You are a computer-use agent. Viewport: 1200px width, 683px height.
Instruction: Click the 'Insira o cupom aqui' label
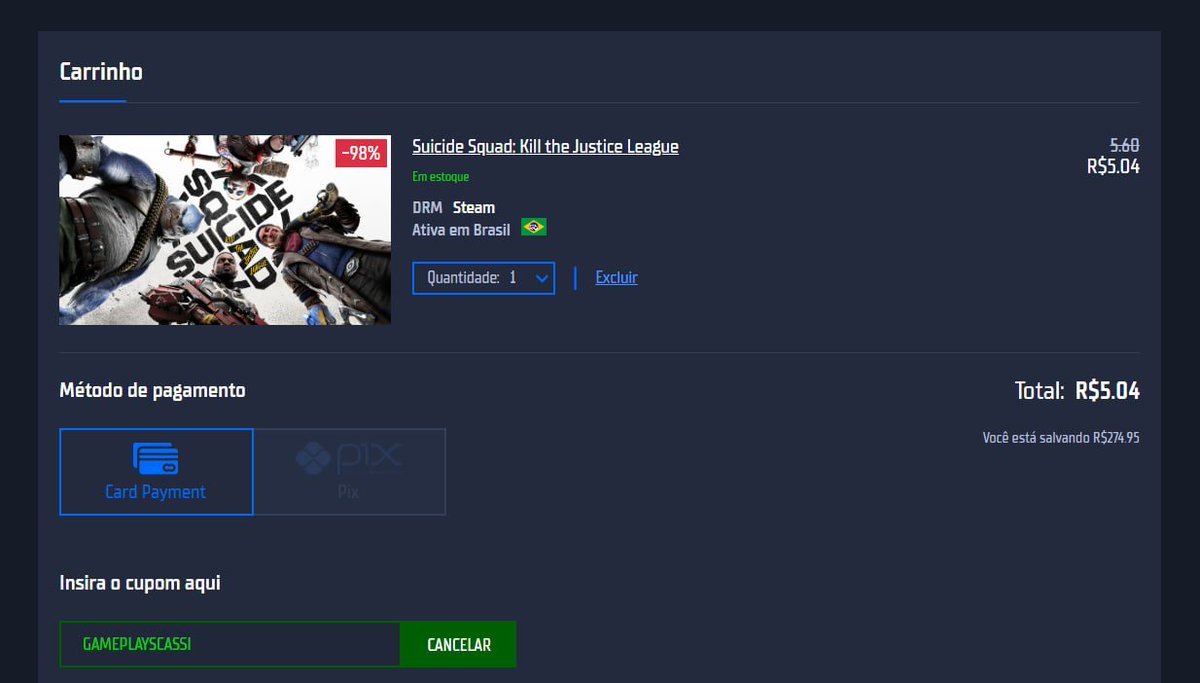140,583
